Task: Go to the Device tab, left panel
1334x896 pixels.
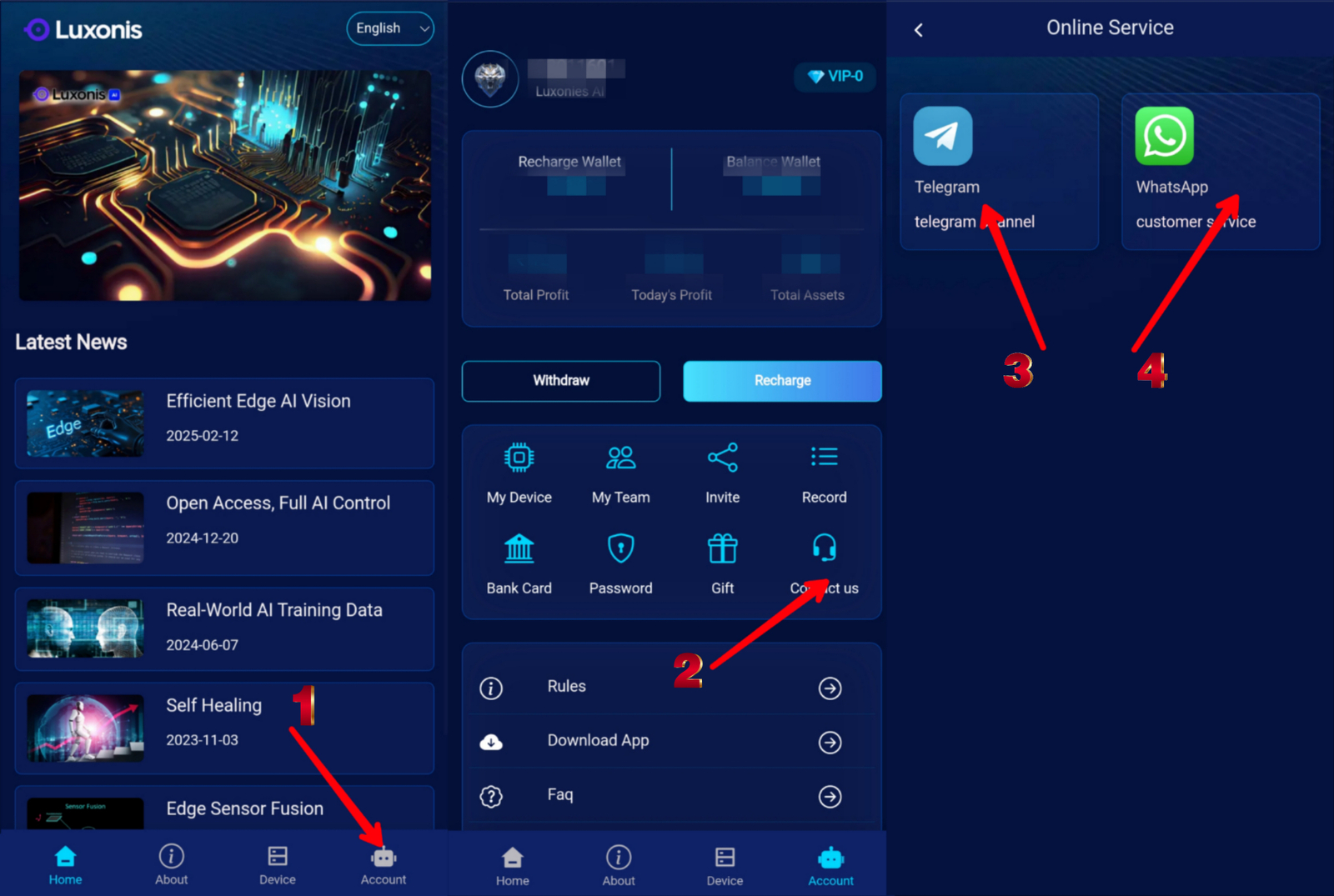Action: [277, 865]
